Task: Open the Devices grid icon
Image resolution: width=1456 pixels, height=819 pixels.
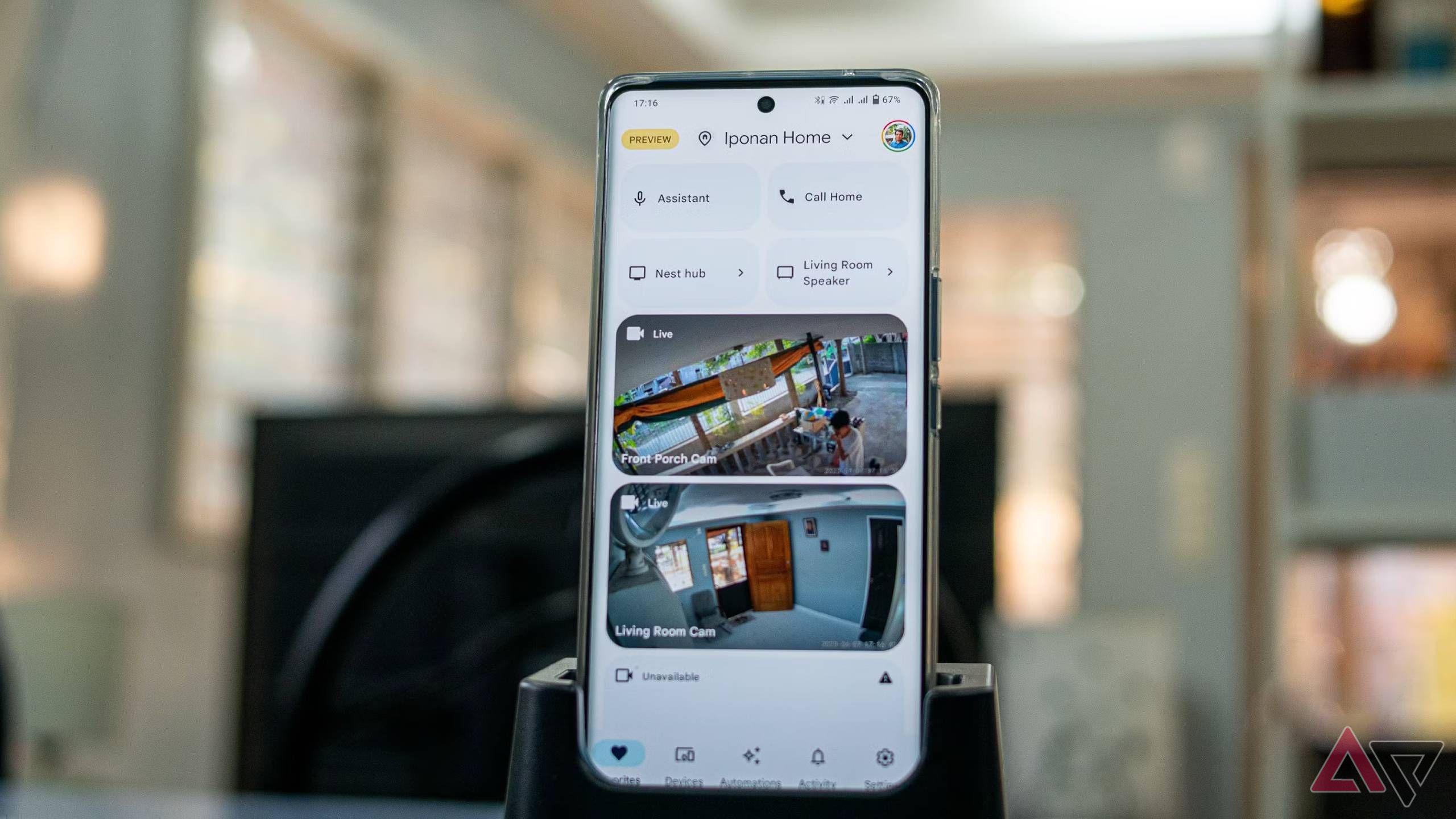Action: pyautogui.click(x=686, y=758)
